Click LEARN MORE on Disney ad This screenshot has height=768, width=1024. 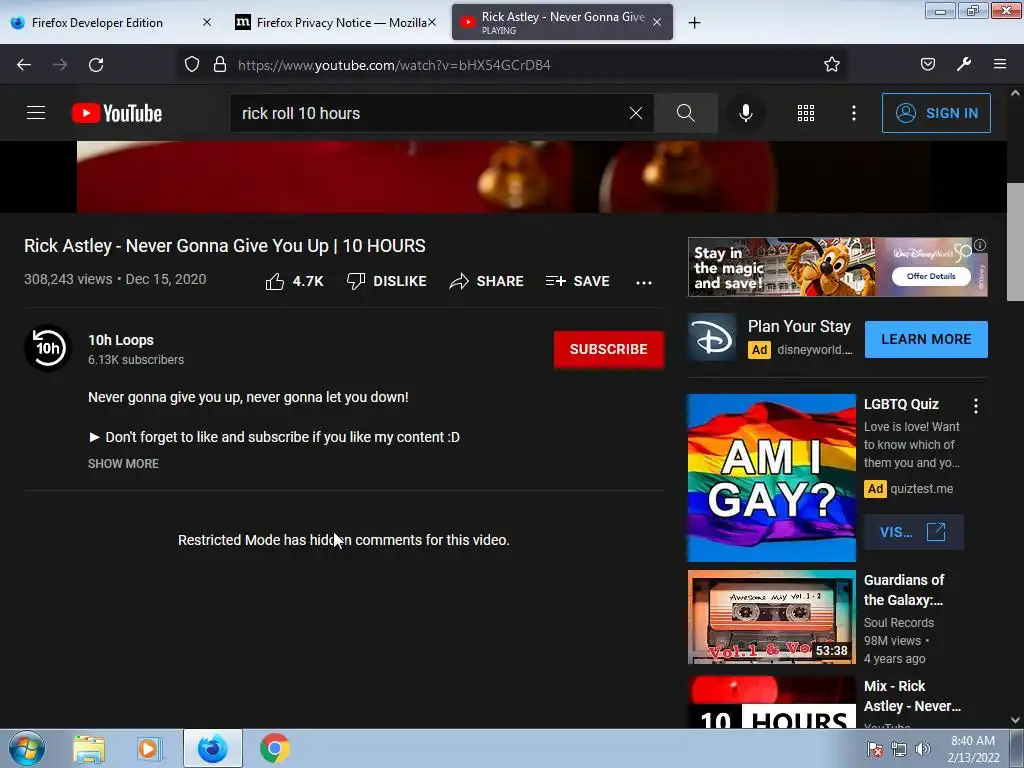click(926, 340)
